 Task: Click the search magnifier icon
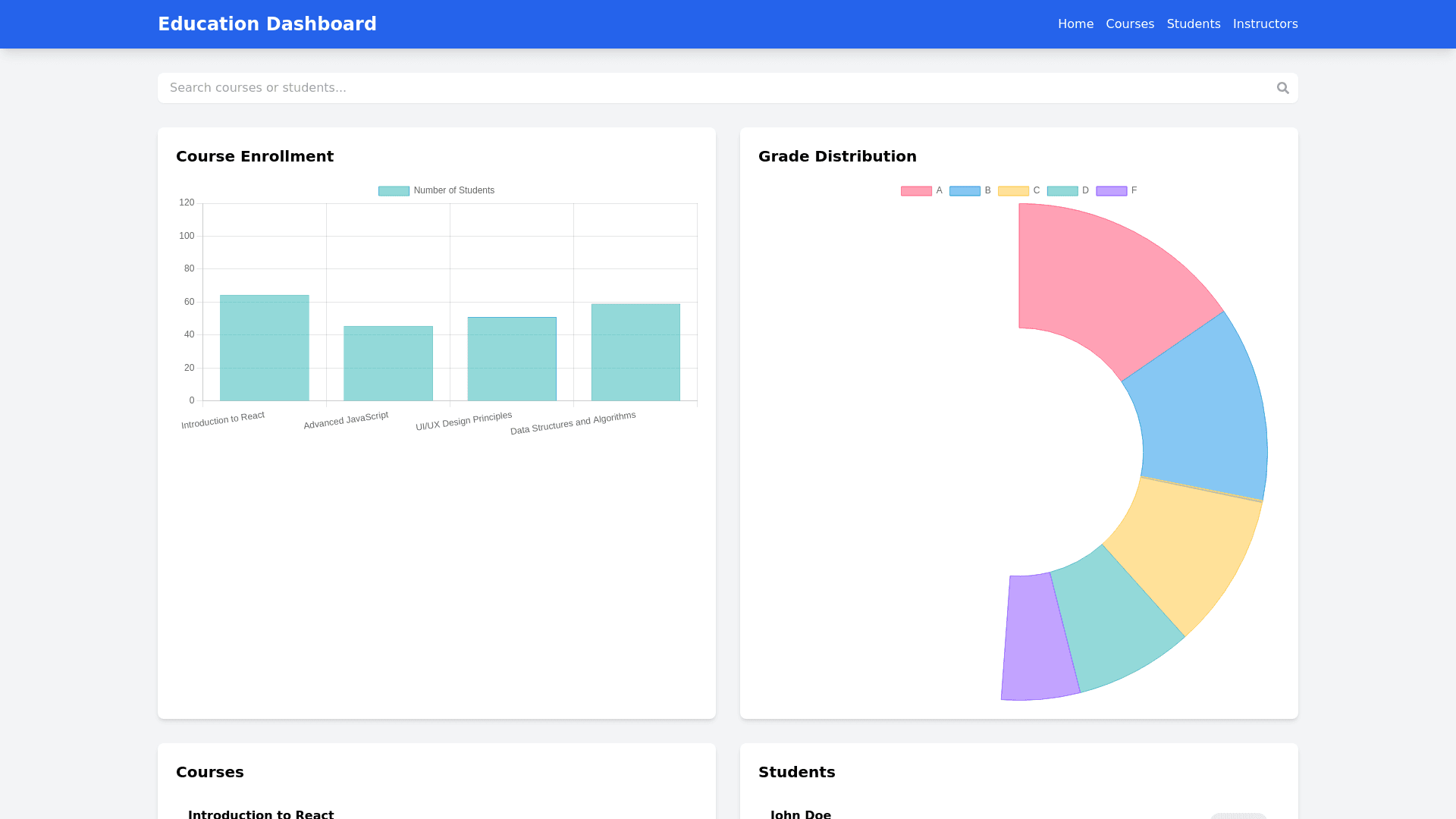[x=1282, y=88]
